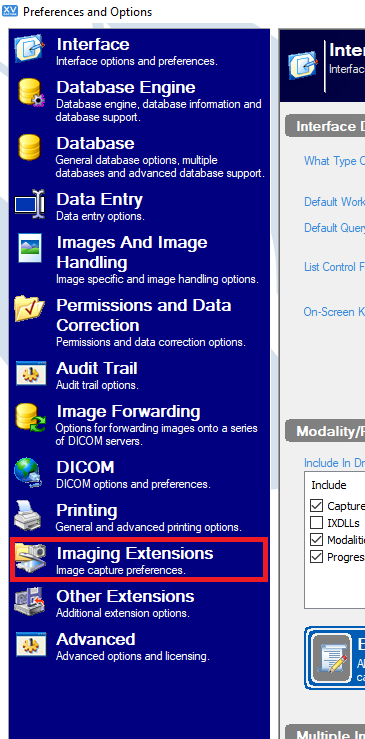
Task: Toggle the Progress checkbox in Include list
Action: point(316,557)
